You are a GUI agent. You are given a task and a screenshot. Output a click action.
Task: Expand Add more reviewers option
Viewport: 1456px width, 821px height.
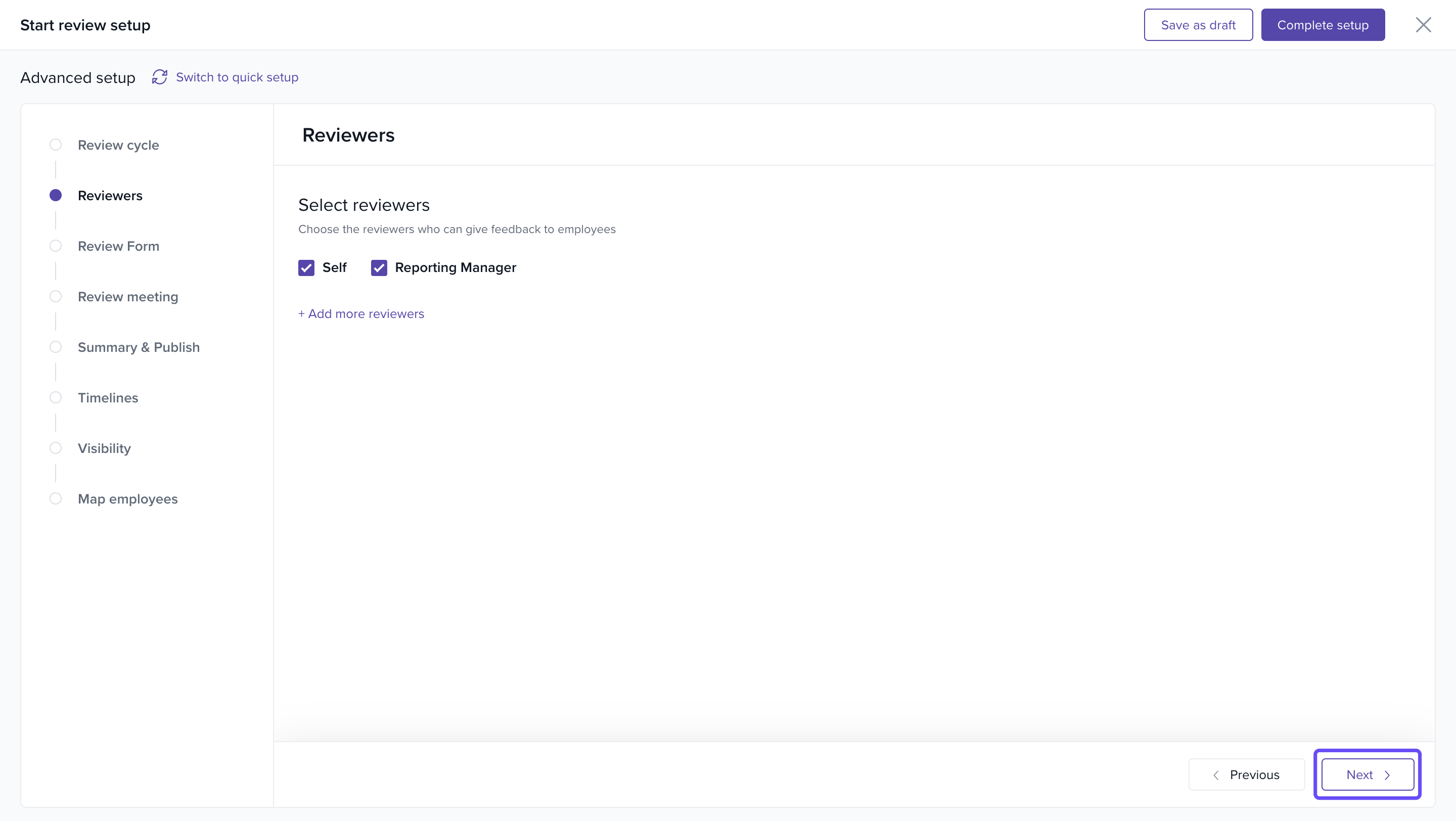pos(361,313)
